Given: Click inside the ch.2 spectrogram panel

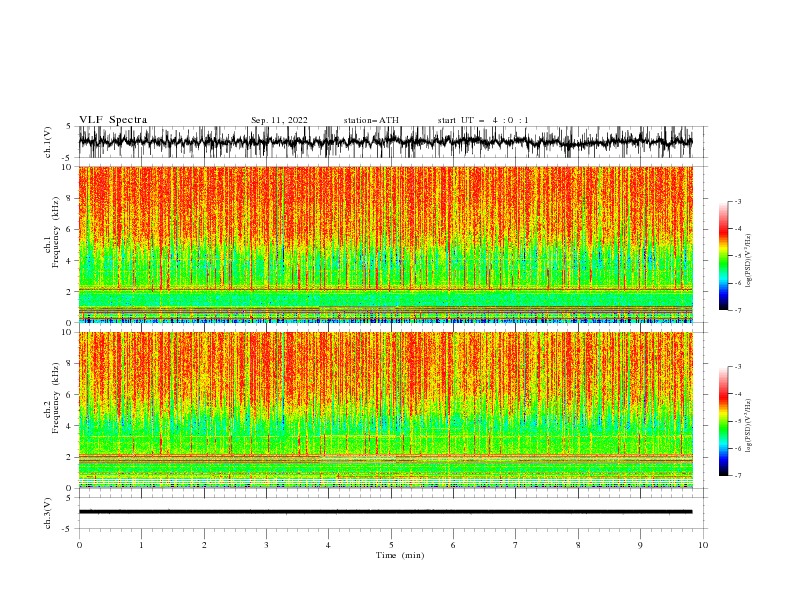Looking at the screenshot, I should click(x=385, y=410).
